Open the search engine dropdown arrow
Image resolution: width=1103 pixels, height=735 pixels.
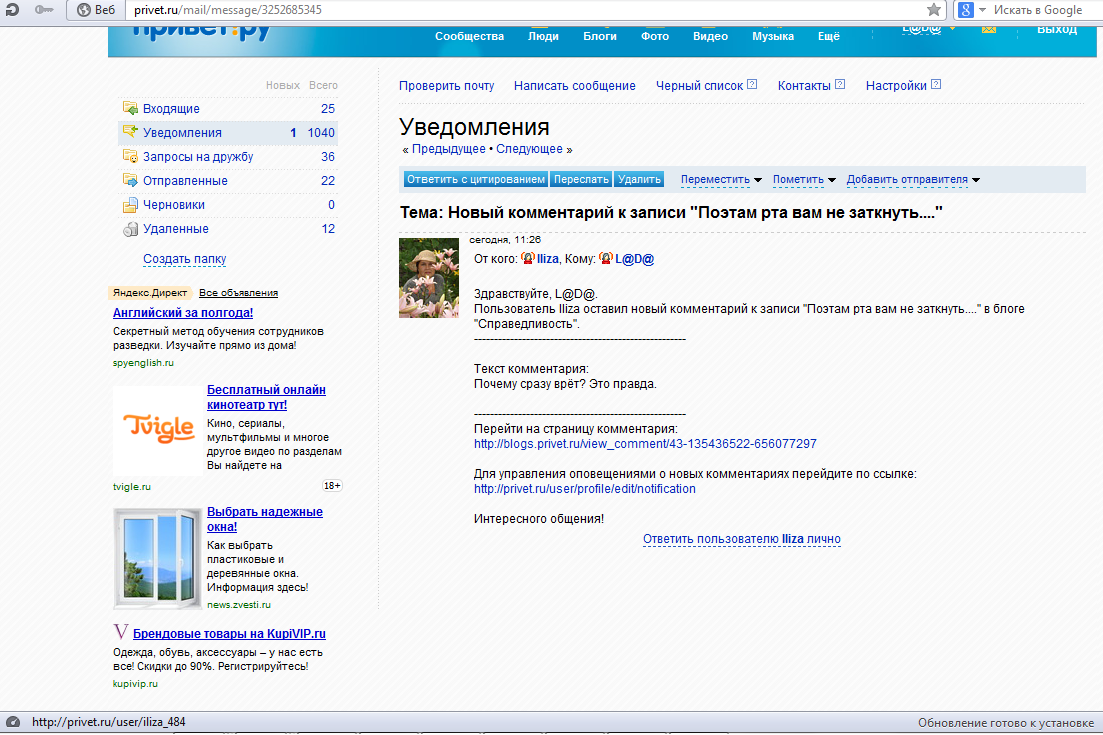(x=982, y=10)
